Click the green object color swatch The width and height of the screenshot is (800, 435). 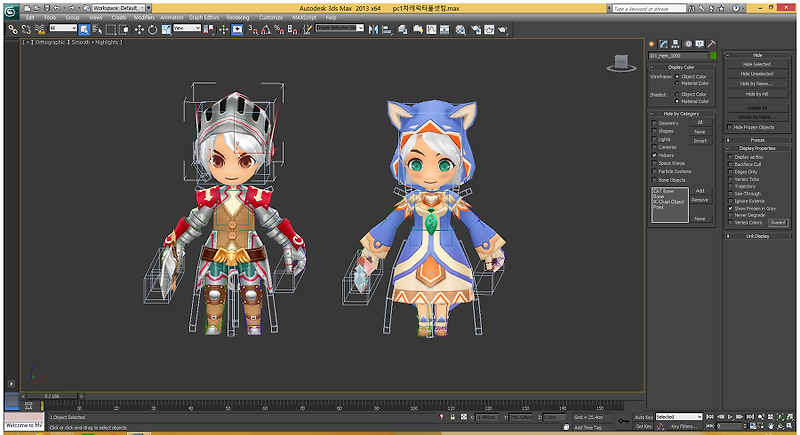coord(713,55)
